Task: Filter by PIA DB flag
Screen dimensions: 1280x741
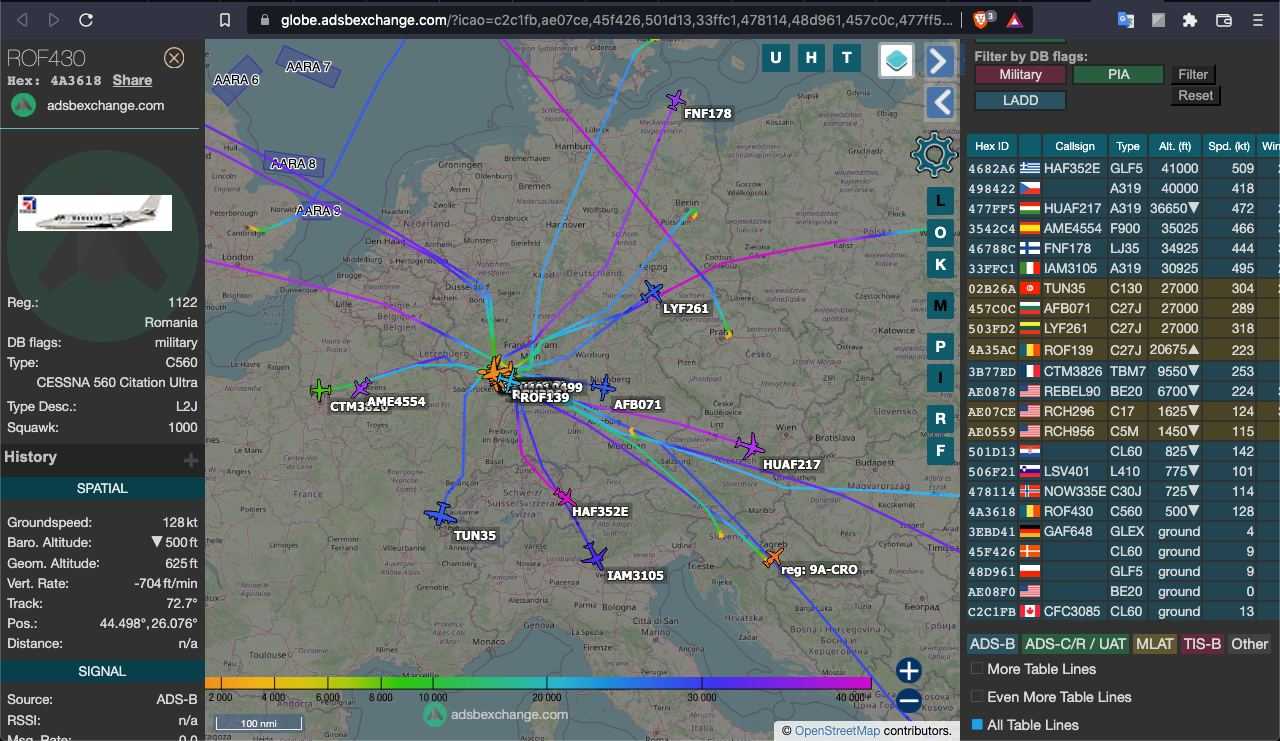Action: coord(1118,74)
